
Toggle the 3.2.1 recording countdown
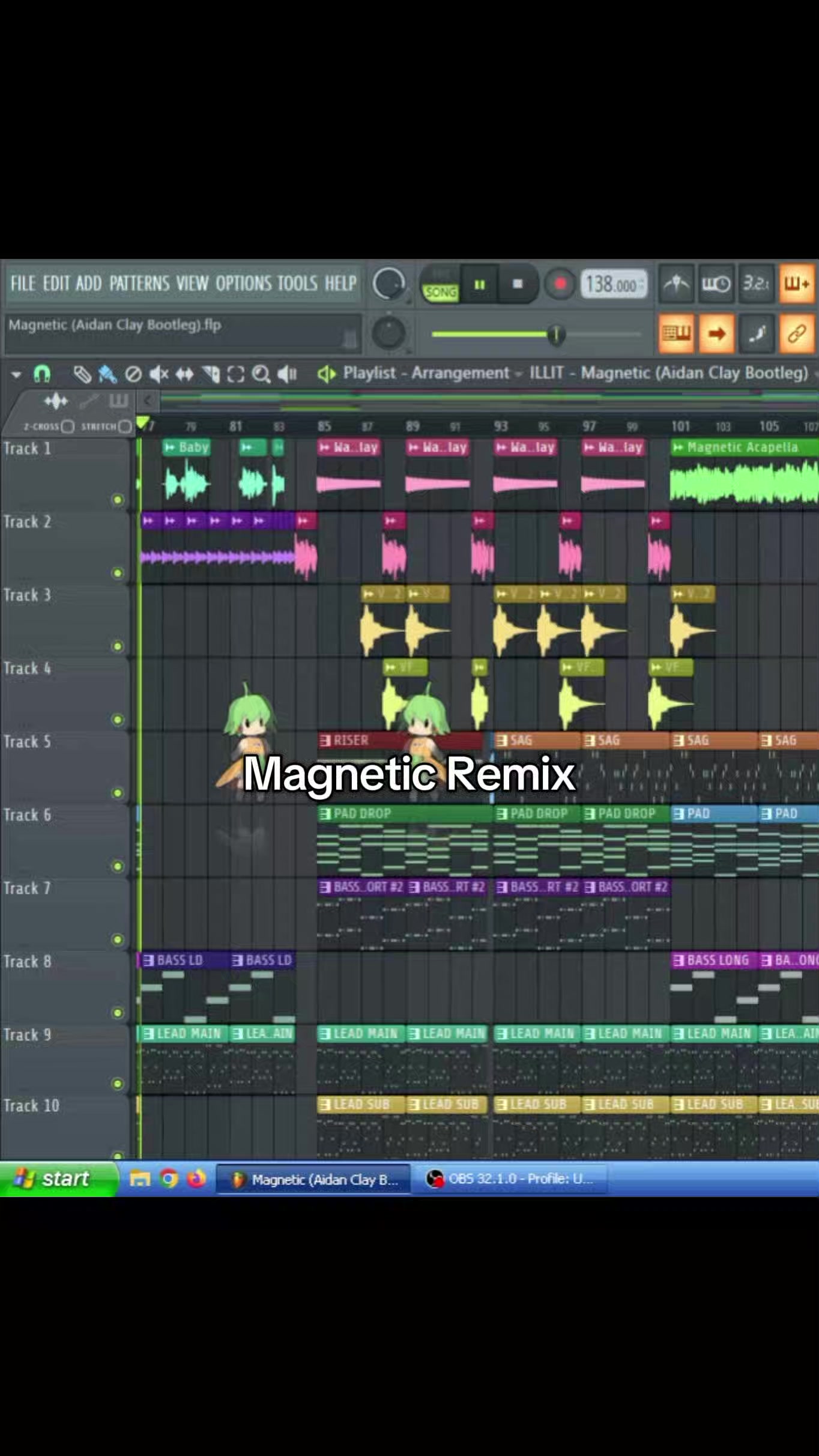(756, 284)
